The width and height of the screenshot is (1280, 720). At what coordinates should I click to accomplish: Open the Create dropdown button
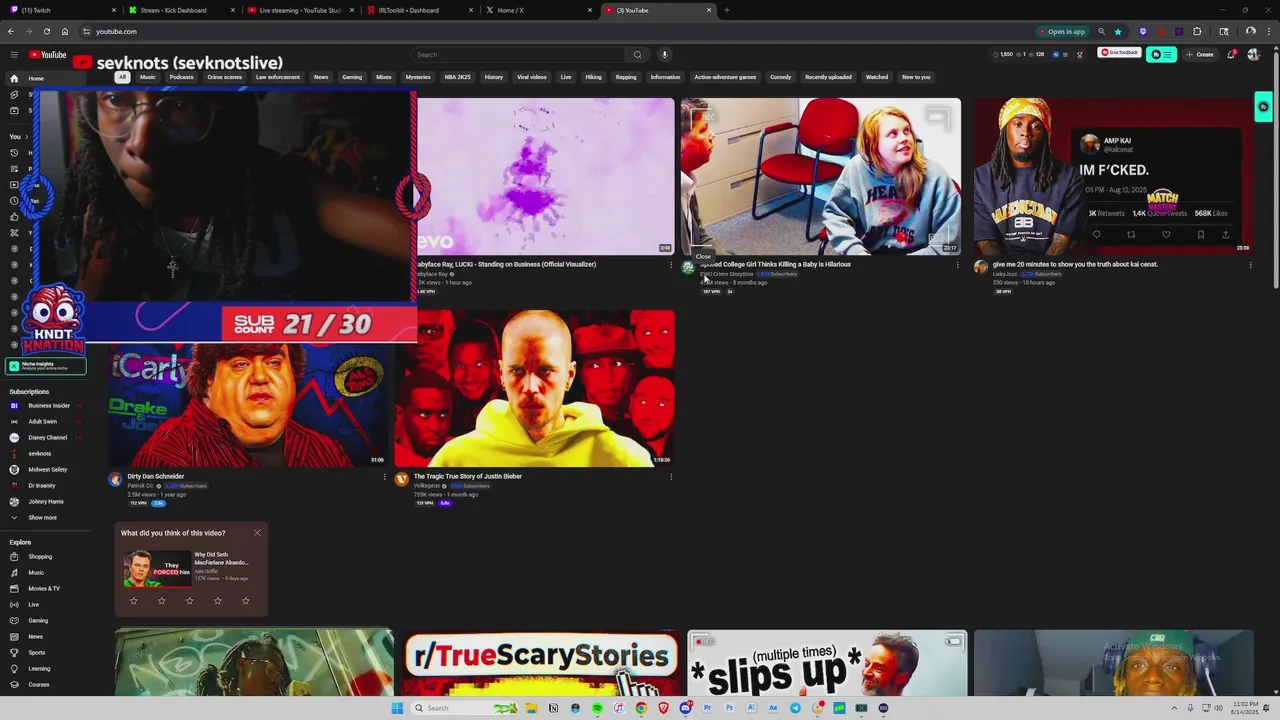click(x=1199, y=55)
